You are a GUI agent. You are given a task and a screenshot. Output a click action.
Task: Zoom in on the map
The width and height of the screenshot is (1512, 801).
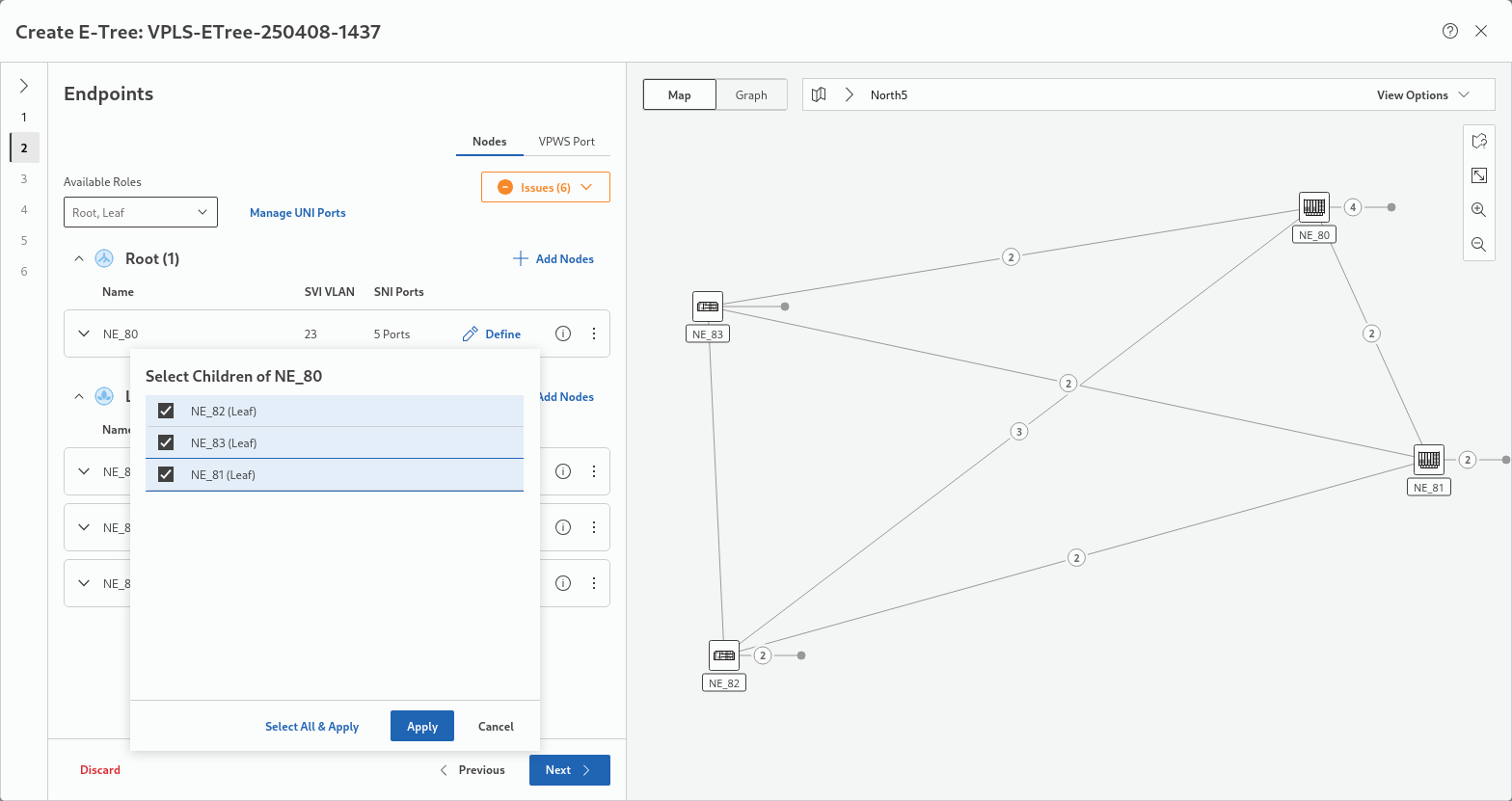pos(1478,209)
